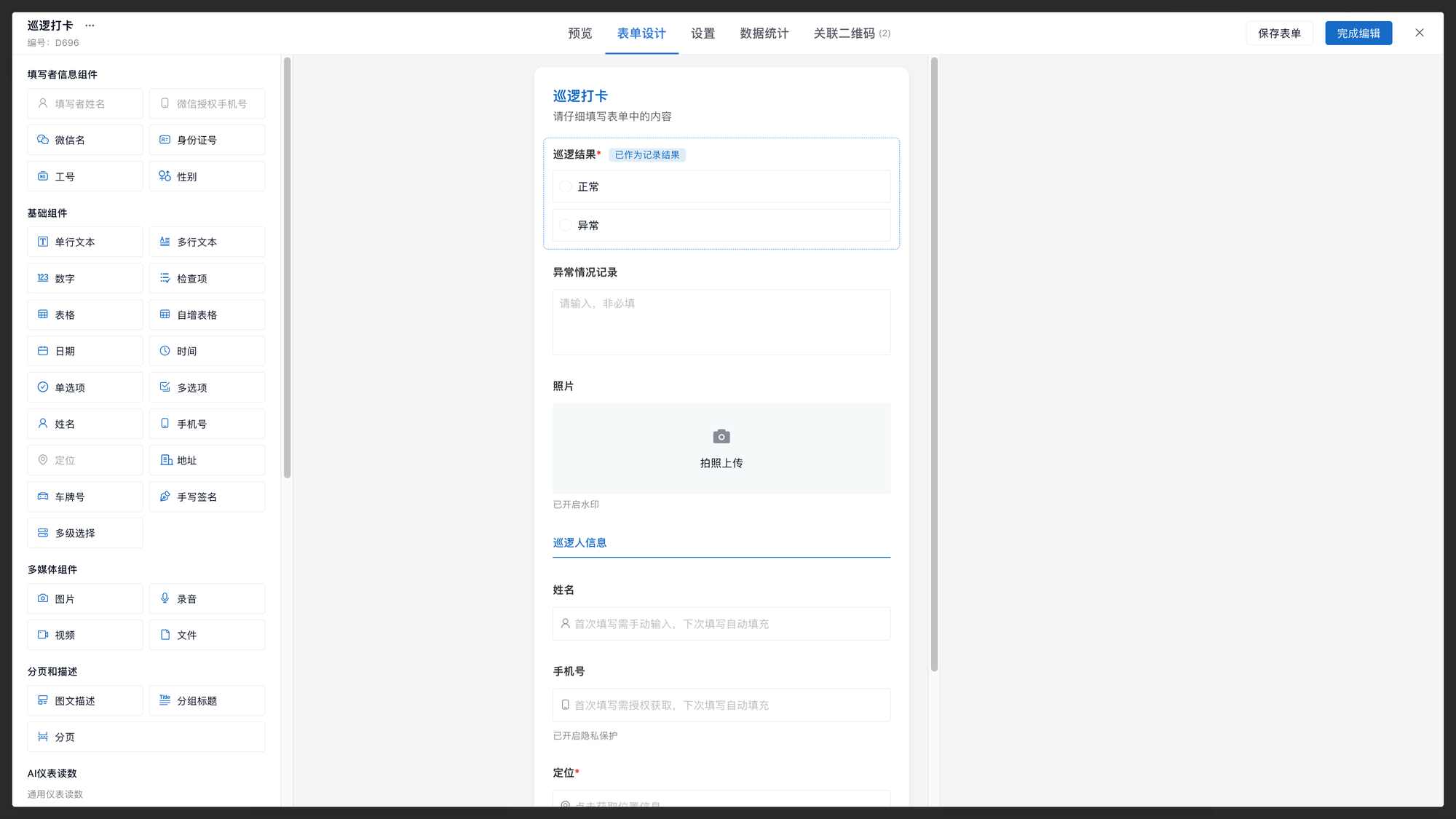
Task: Close the form editor
Action: coord(1419,33)
